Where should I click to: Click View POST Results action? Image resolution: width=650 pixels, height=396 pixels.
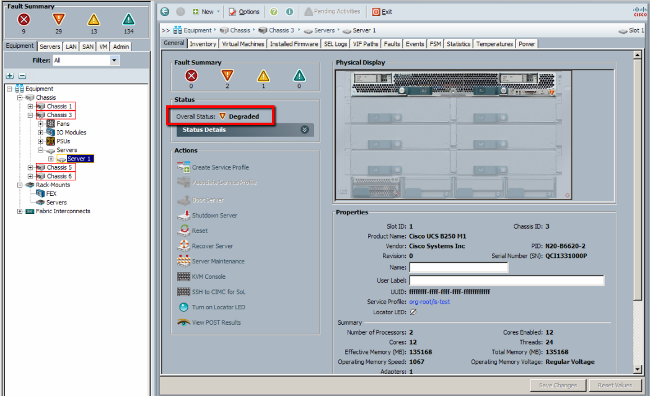(209, 322)
